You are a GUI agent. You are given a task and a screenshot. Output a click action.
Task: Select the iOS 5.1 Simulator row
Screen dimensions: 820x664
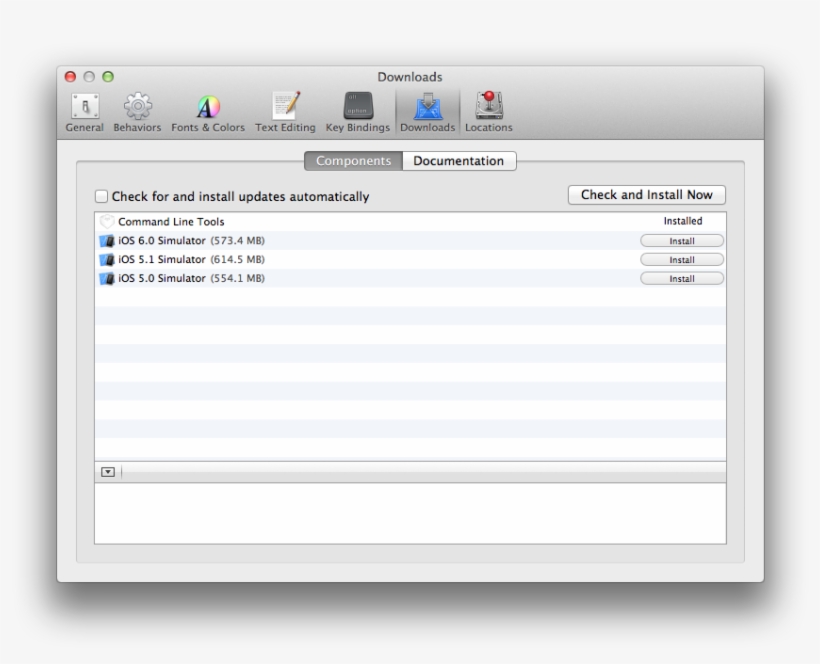(x=300, y=259)
